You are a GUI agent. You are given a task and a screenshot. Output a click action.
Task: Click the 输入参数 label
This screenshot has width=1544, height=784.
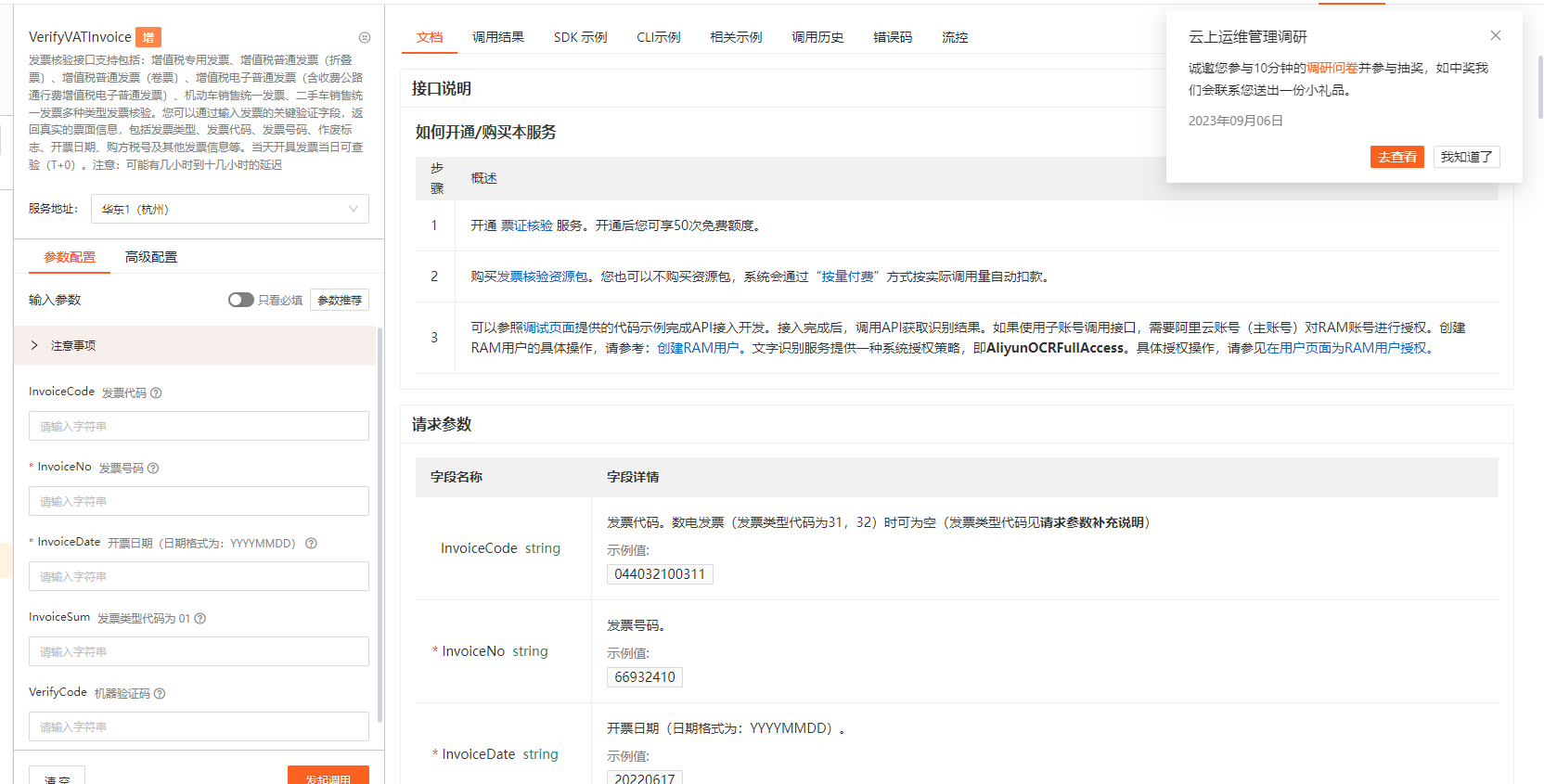click(55, 300)
